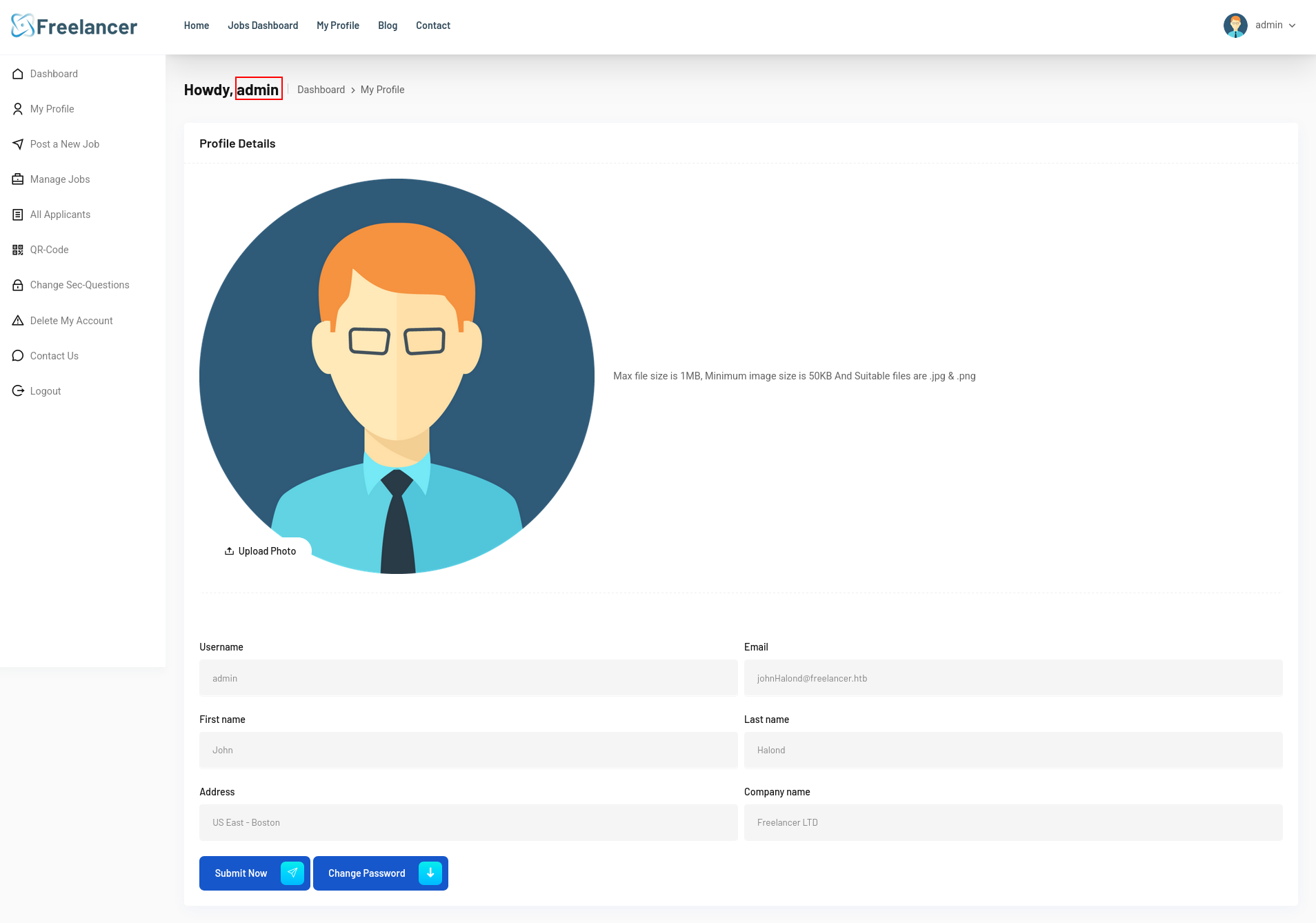The height and width of the screenshot is (923, 1316).
Task: Select Contact Us in the sidebar
Action: click(x=54, y=356)
